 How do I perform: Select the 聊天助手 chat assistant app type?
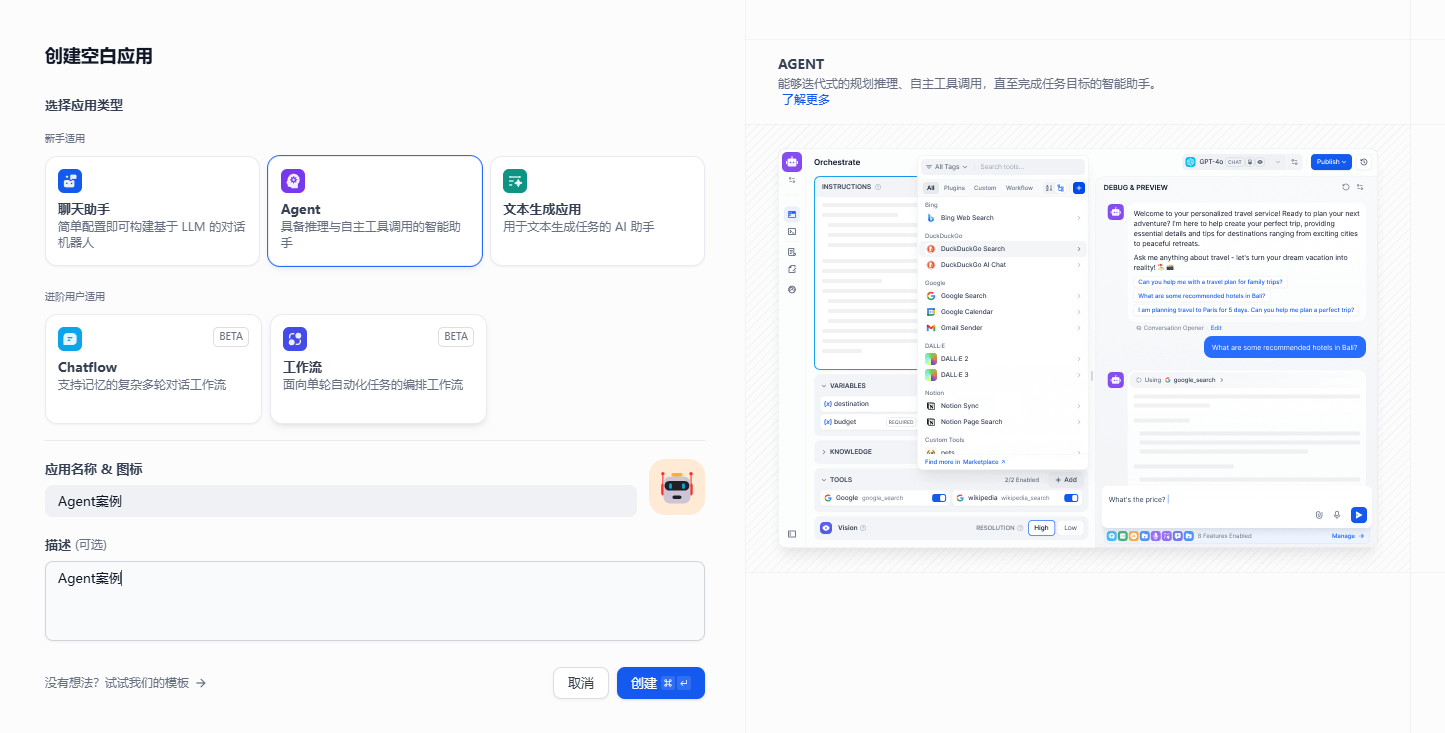(152, 211)
